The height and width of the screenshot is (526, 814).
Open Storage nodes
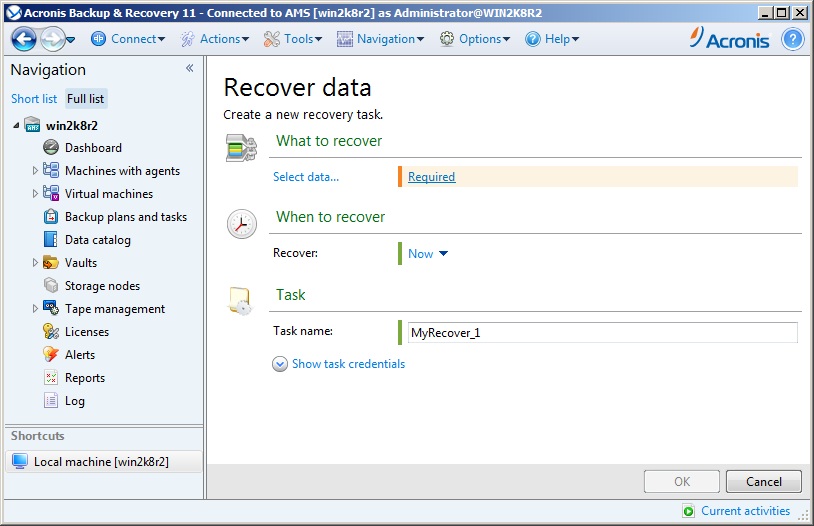click(102, 286)
